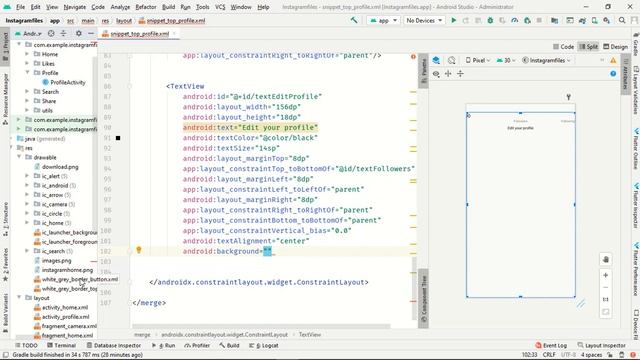The width and height of the screenshot is (640, 360).
Task: Open ProfileActivity class in project tree
Action: tap(64, 82)
